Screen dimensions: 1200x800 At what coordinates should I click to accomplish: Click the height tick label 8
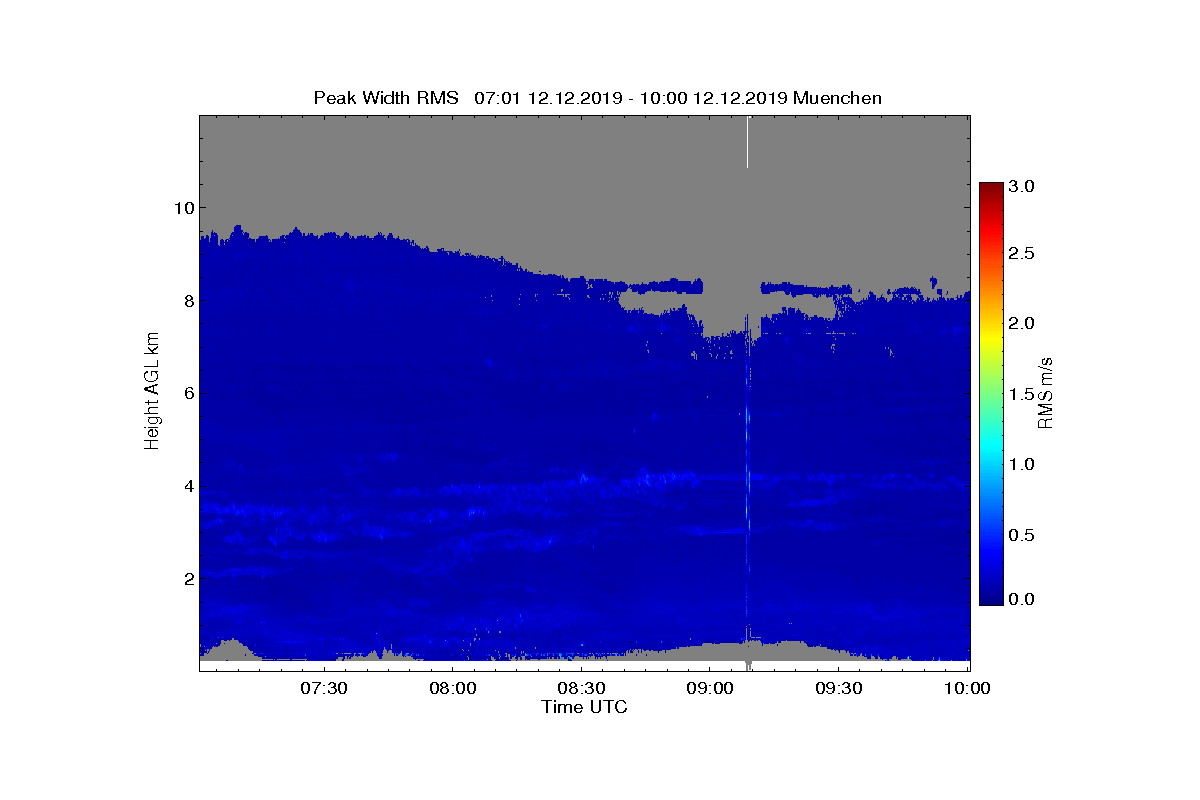pyautogui.click(x=187, y=300)
